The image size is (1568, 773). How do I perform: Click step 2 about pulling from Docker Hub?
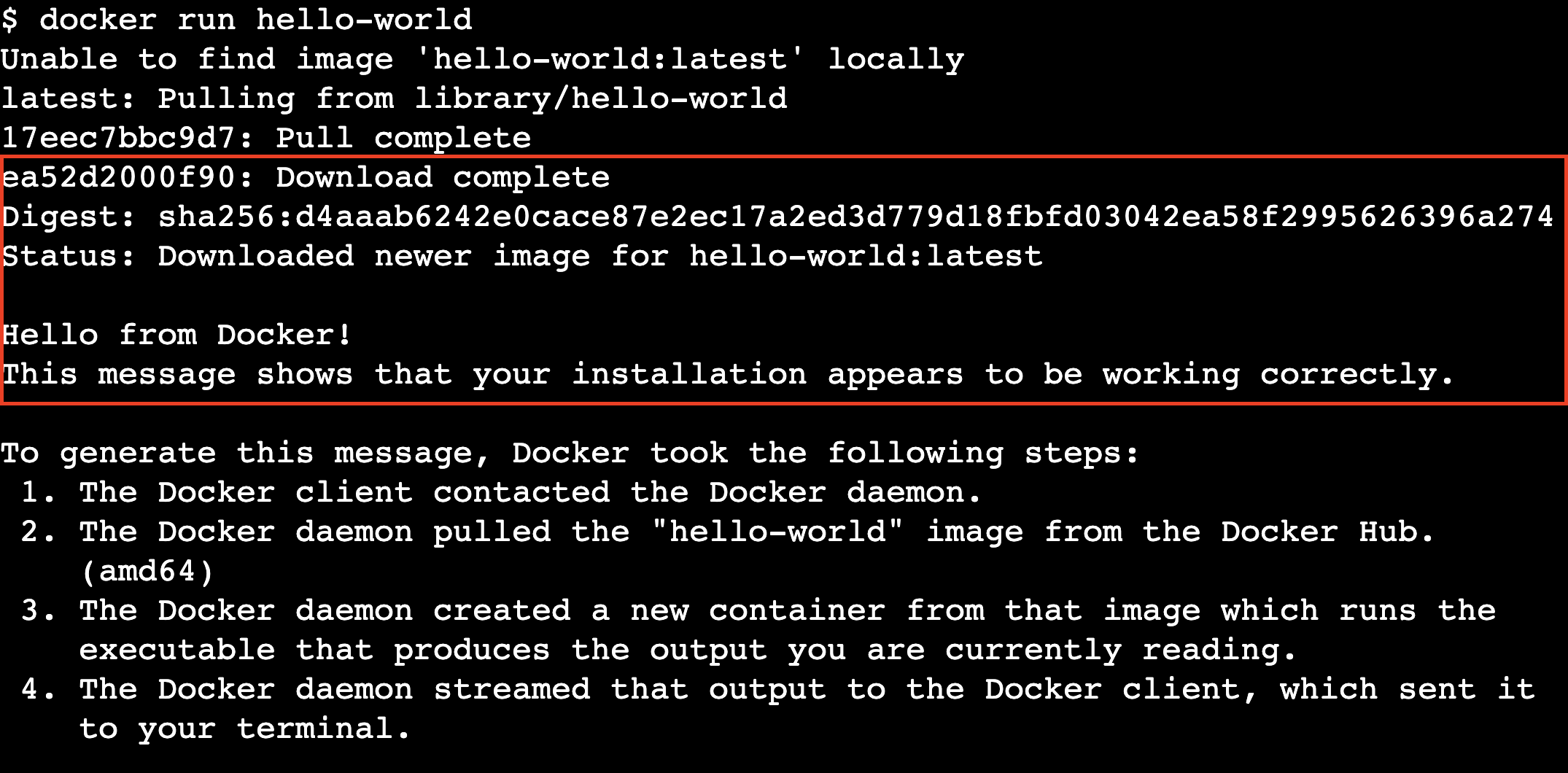pyautogui.click(x=726, y=532)
